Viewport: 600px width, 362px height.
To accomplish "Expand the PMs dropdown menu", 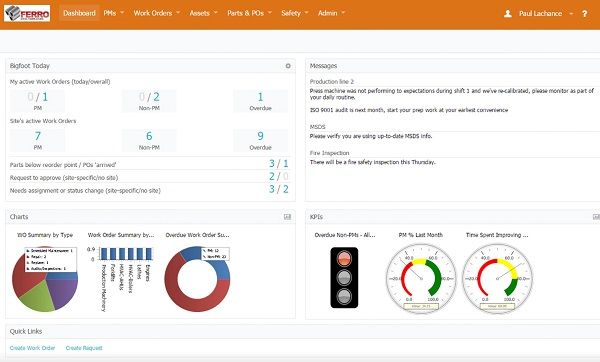I will pos(114,13).
